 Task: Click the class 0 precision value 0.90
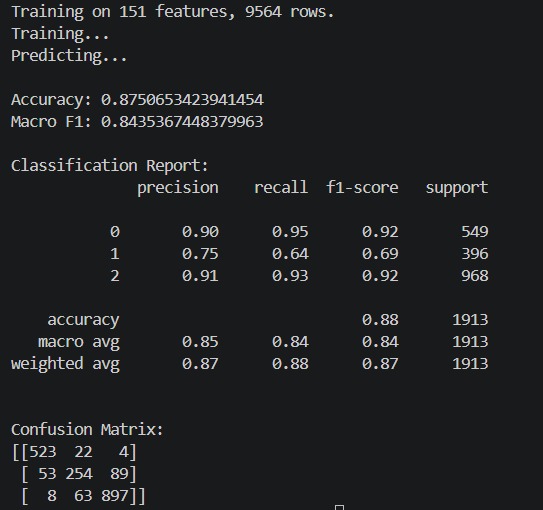[200, 232]
